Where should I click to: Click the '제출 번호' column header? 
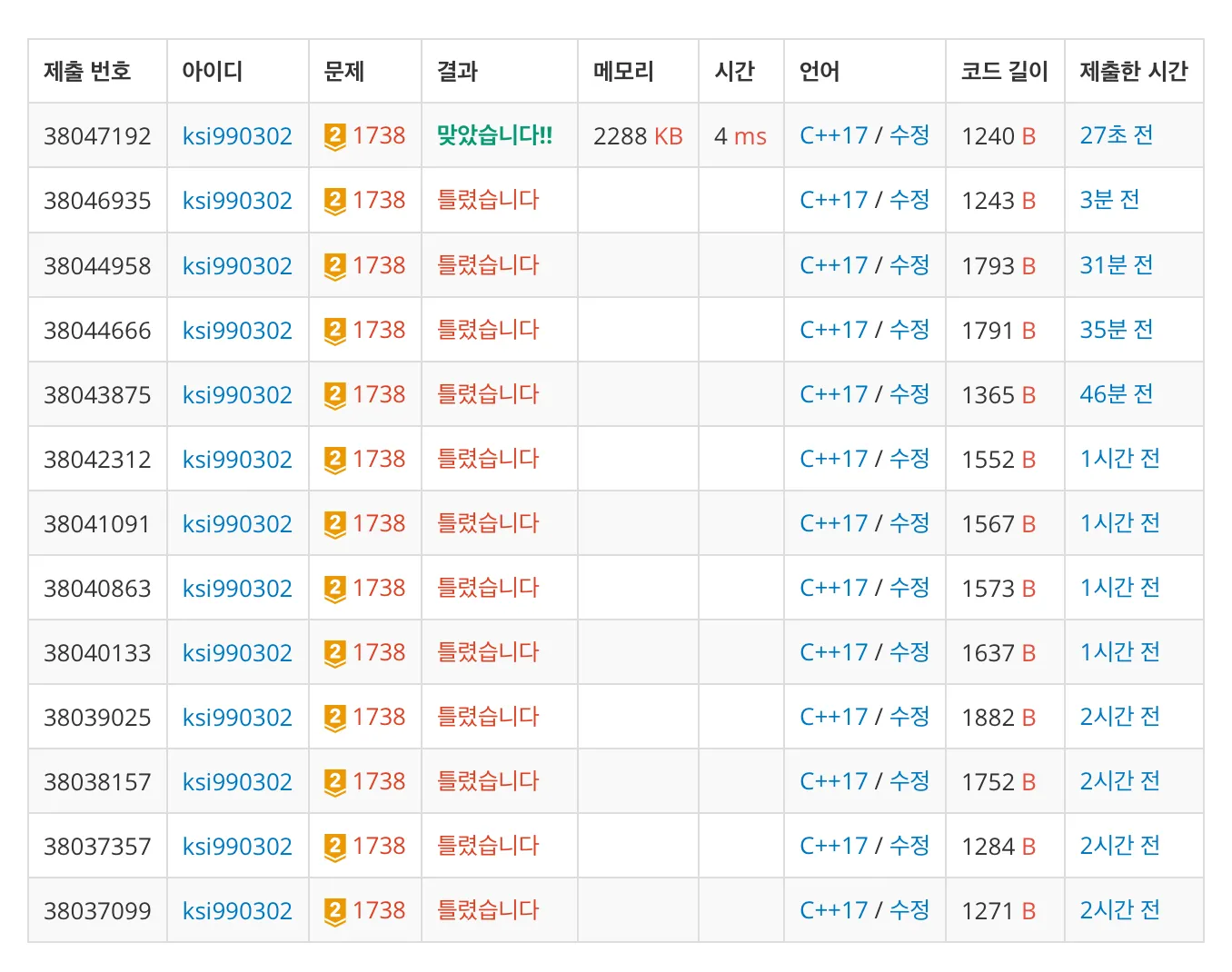(x=87, y=72)
